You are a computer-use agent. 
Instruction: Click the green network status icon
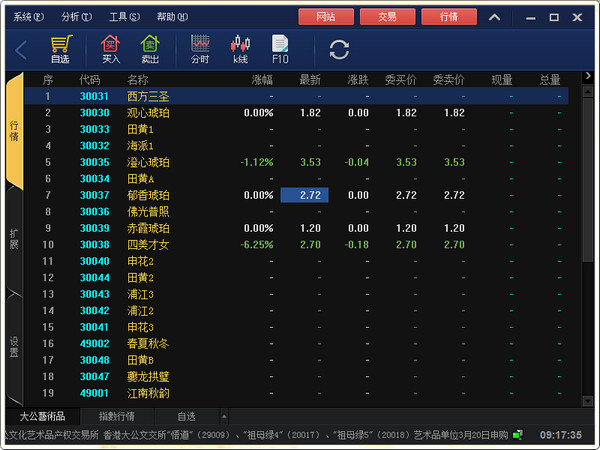(517, 435)
